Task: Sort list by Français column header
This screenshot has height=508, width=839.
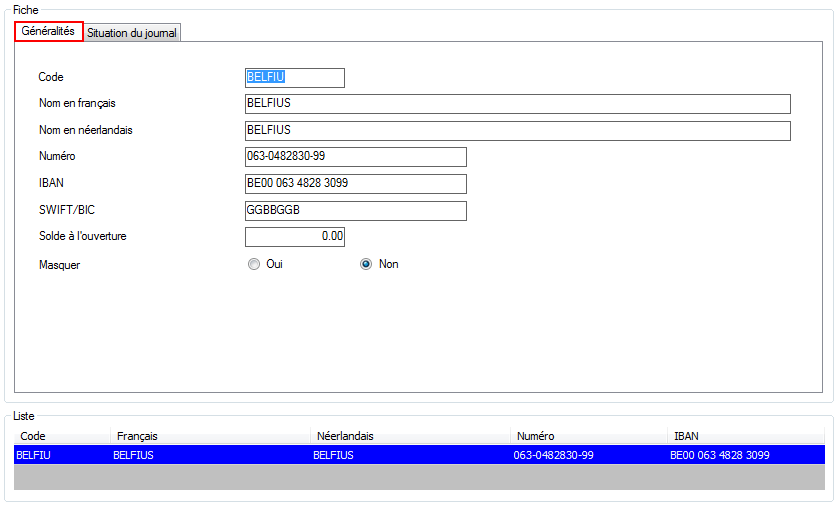Action: point(210,436)
